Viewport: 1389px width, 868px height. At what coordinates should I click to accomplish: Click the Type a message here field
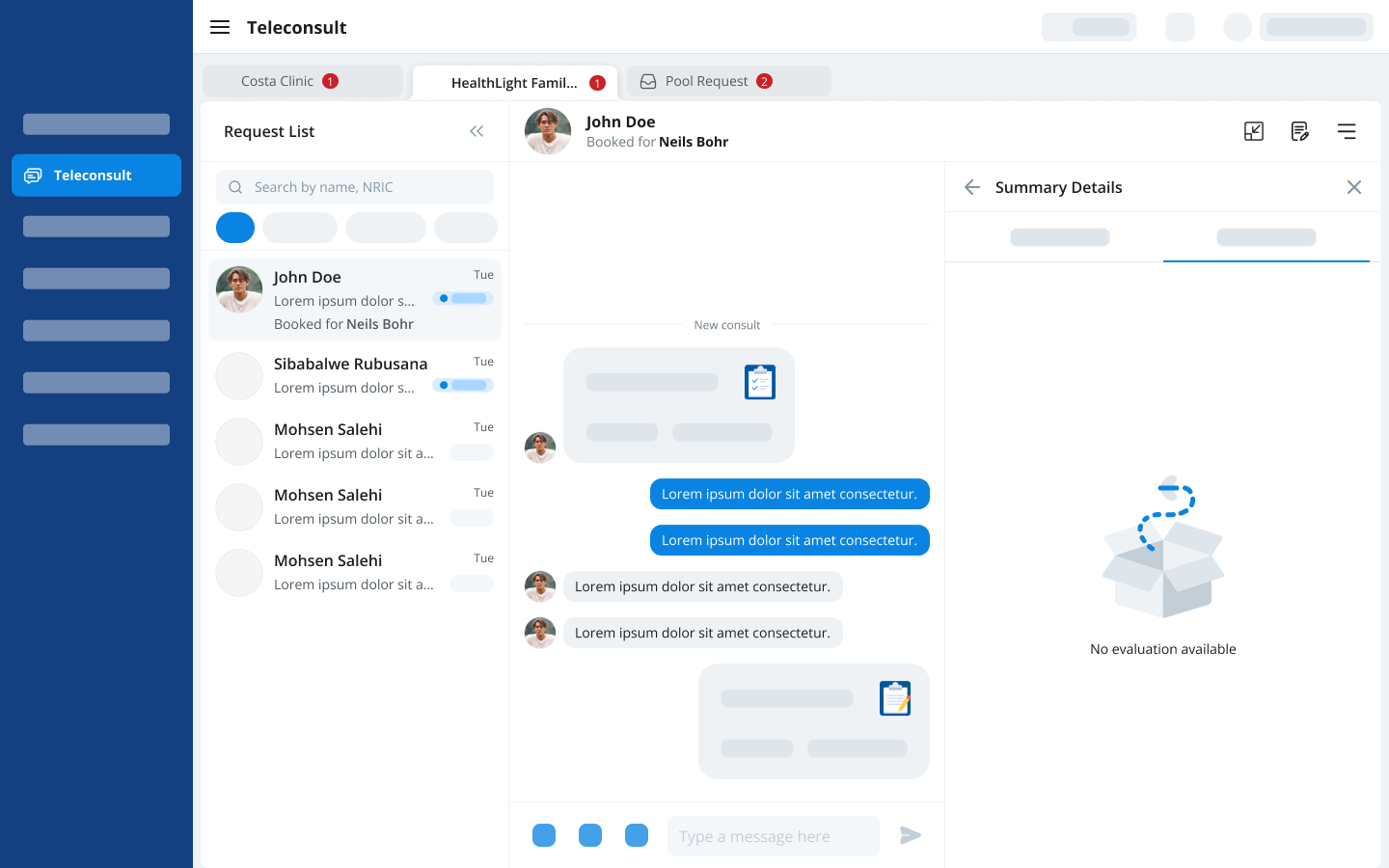click(x=774, y=836)
